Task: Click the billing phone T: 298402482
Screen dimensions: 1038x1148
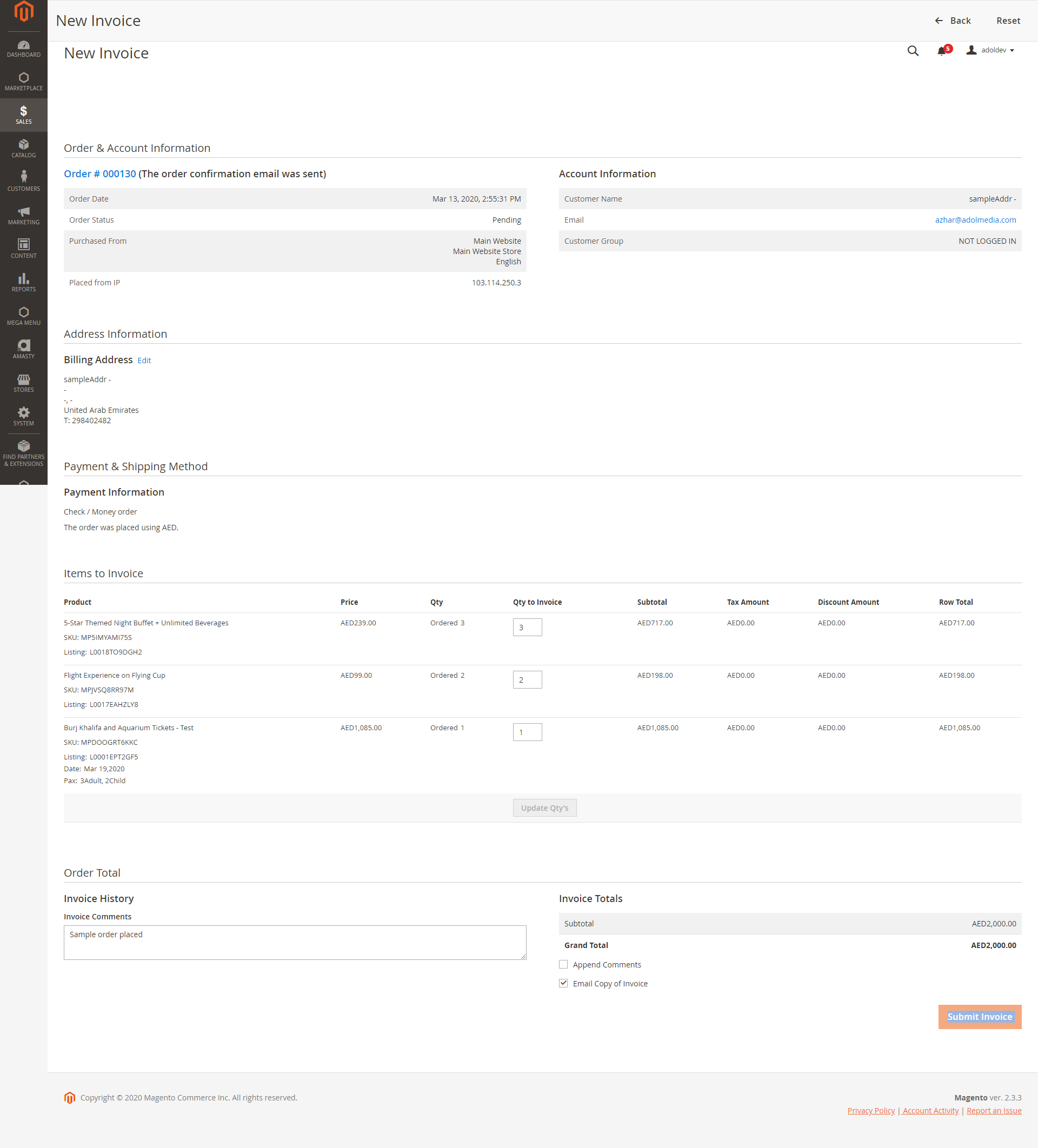Action: 87,421
